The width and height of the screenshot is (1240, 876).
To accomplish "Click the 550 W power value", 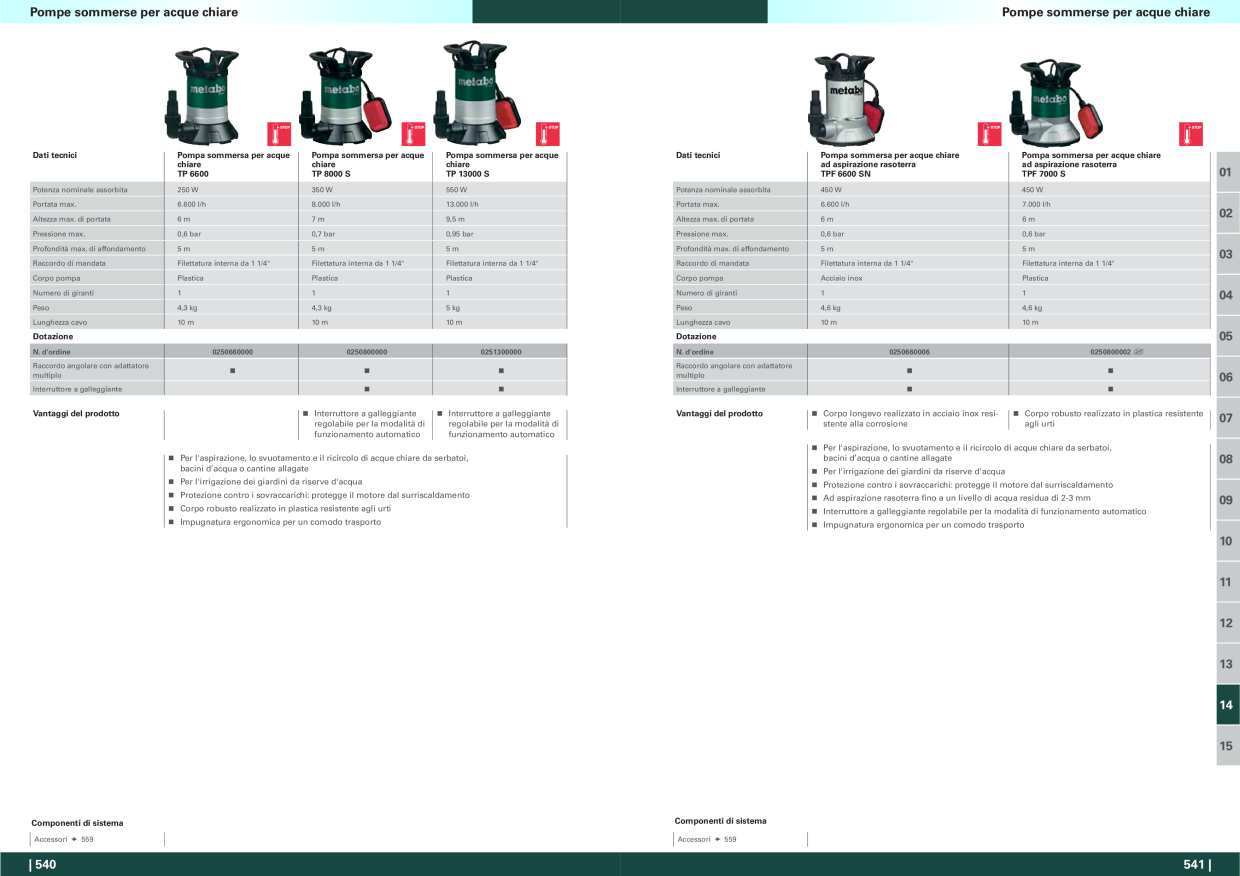I will point(456,189).
